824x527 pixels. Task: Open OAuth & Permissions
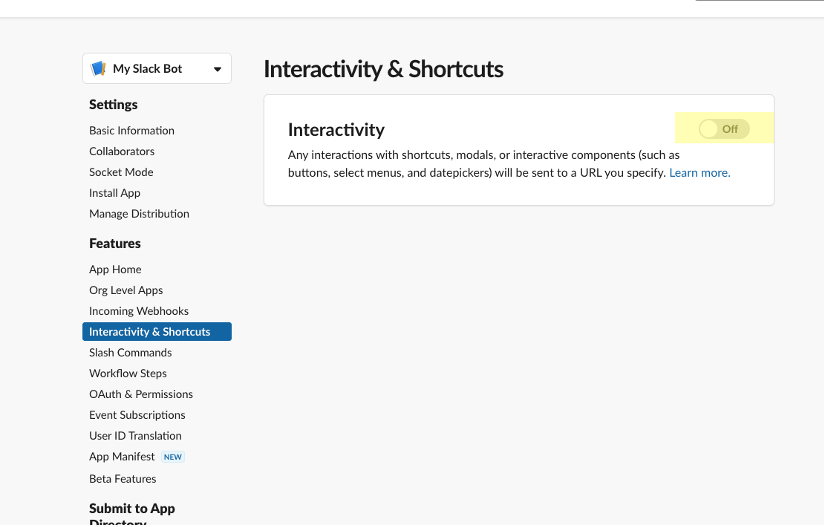(141, 394)
